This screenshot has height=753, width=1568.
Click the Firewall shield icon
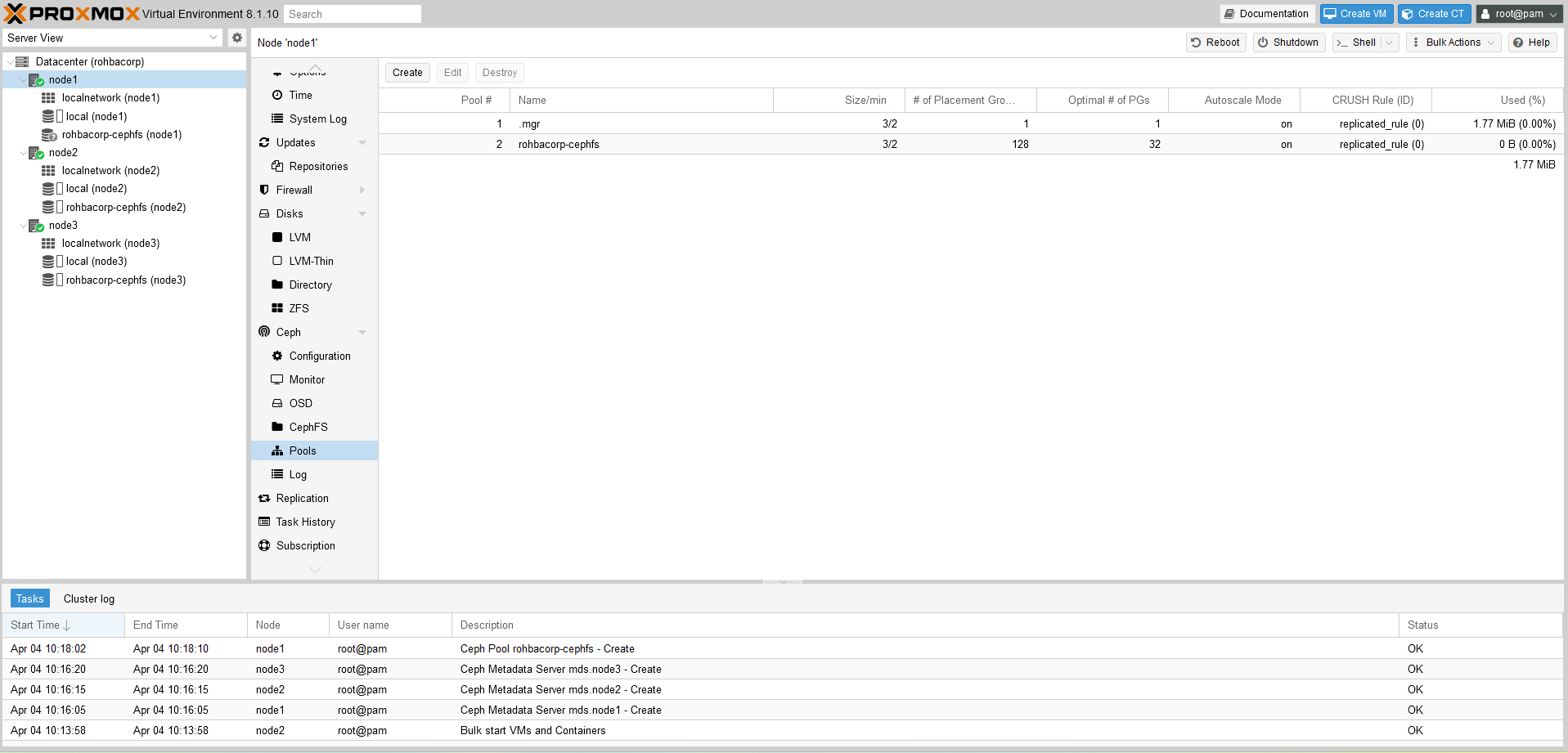pos(264,190)
